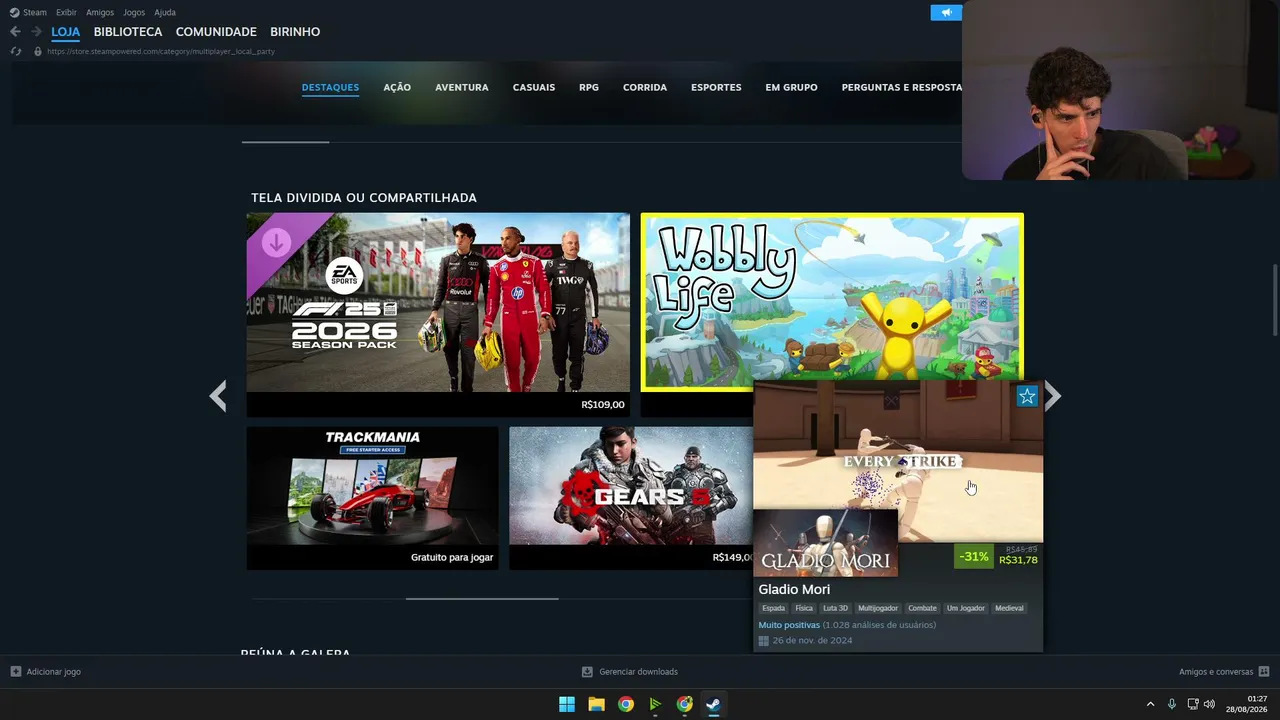Open the Amigos e conversas chat icon
The image size is (1280, 720).
(x=1264, y=672)
